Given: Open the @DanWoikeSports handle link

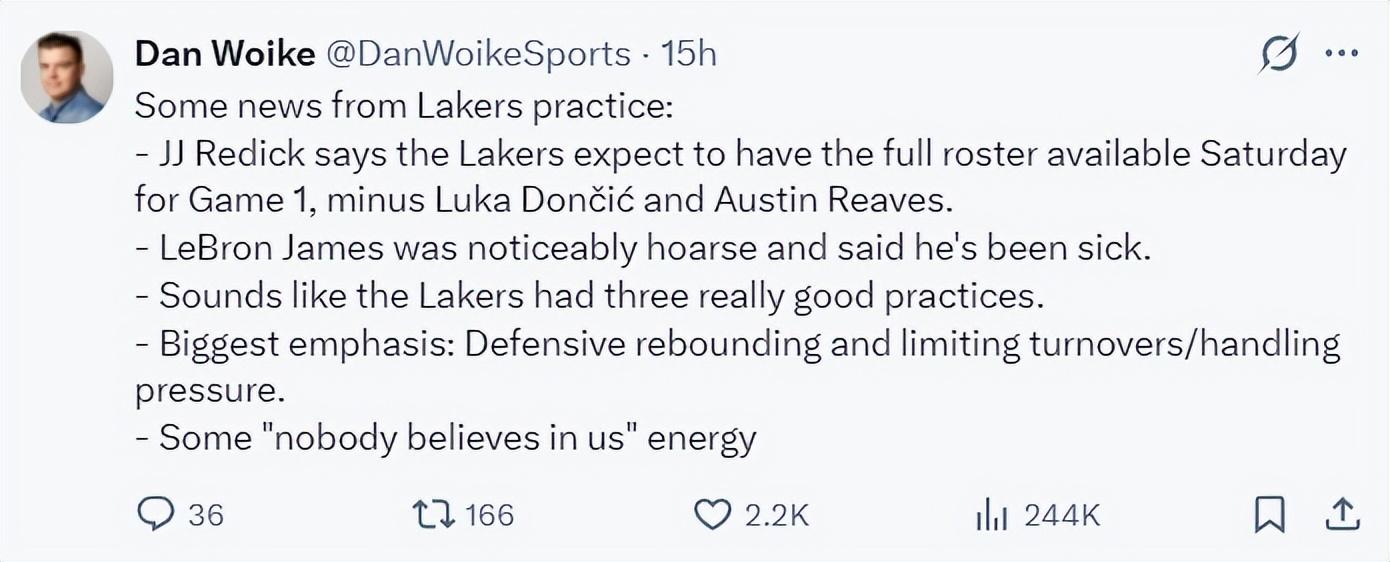Looking at the screenshot, I should tap(478, 54).
